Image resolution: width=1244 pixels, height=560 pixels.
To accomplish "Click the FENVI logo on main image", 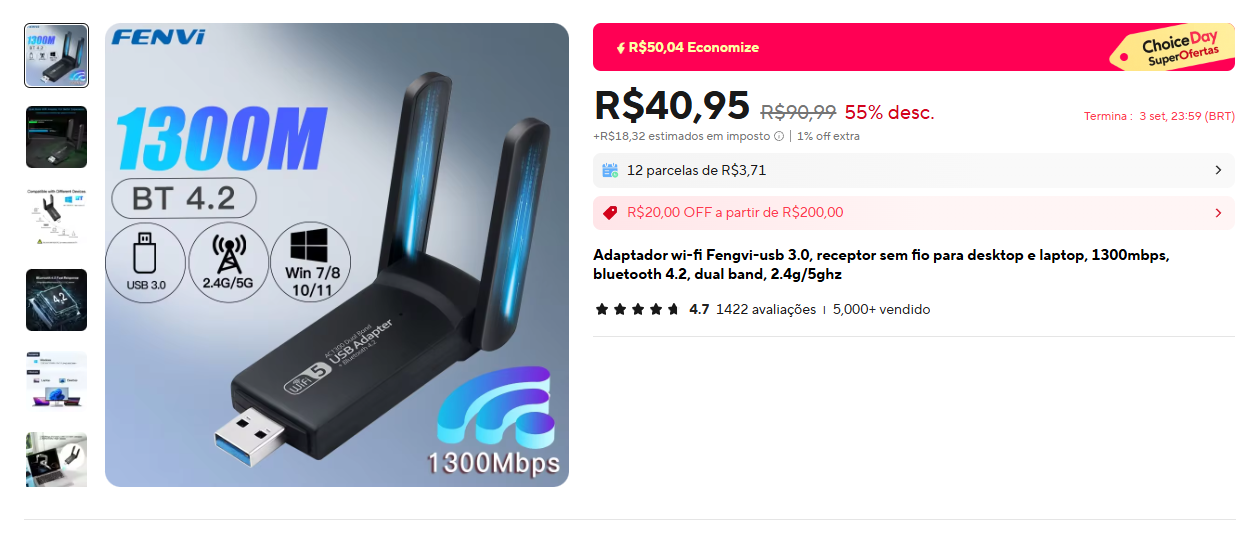I will 159,38.
